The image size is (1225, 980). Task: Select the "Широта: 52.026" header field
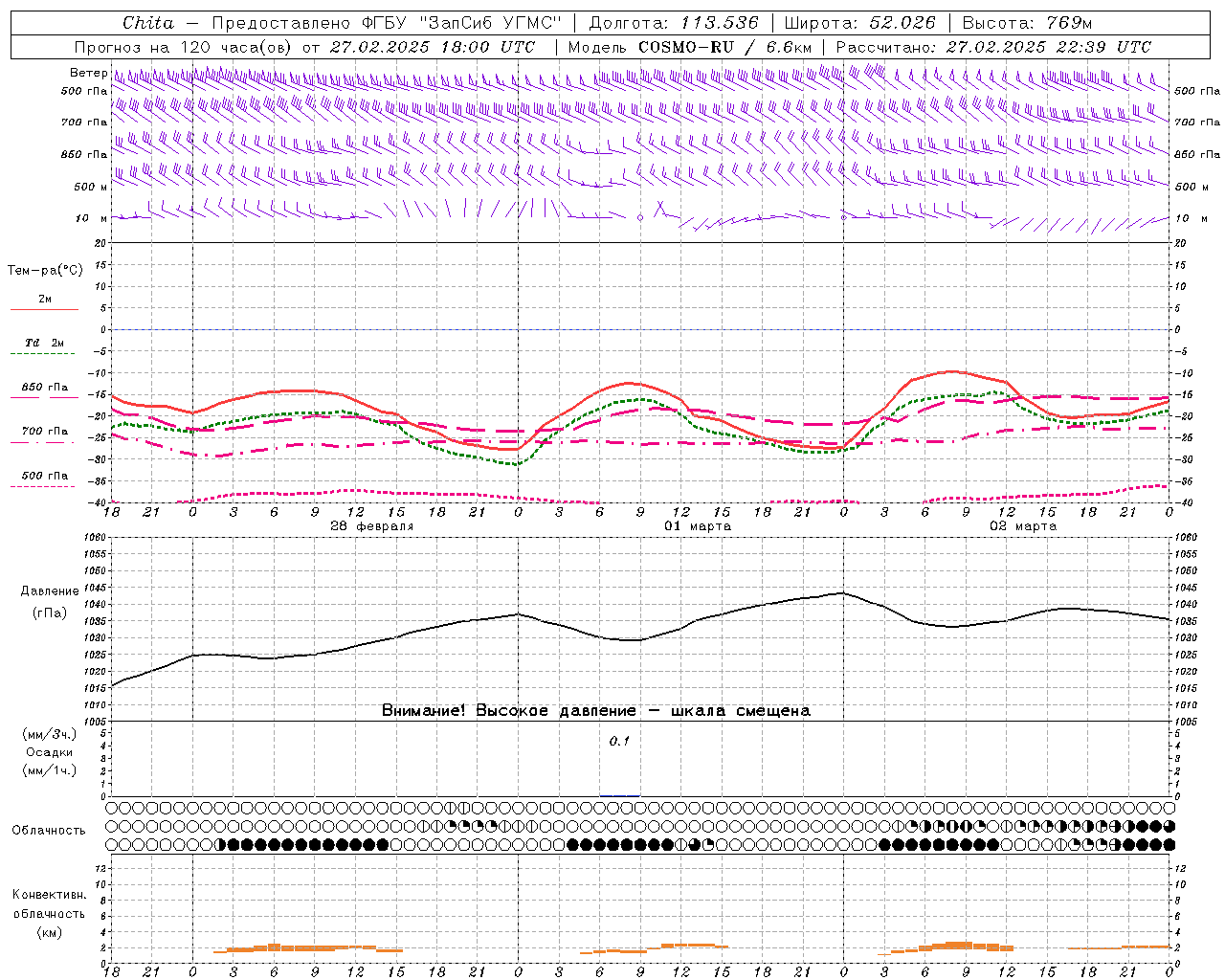[859, 23]
